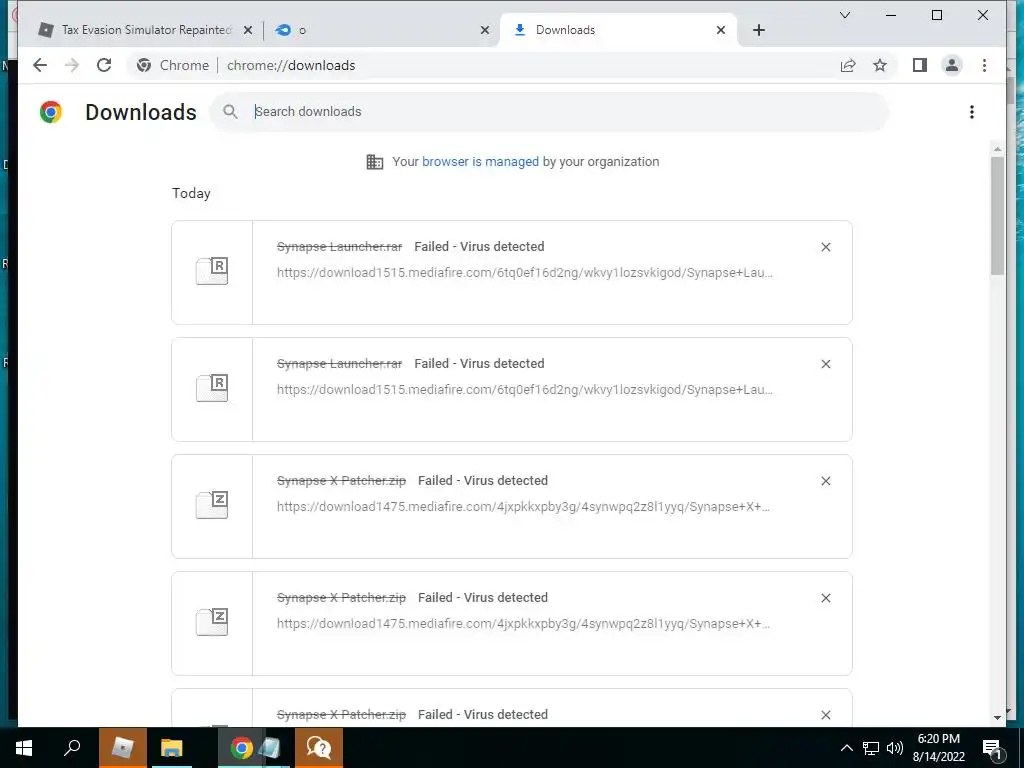Share this page via the share icon
Image resolution: width=1024 pixels, height=768 pixels.
tap(848, 65)
